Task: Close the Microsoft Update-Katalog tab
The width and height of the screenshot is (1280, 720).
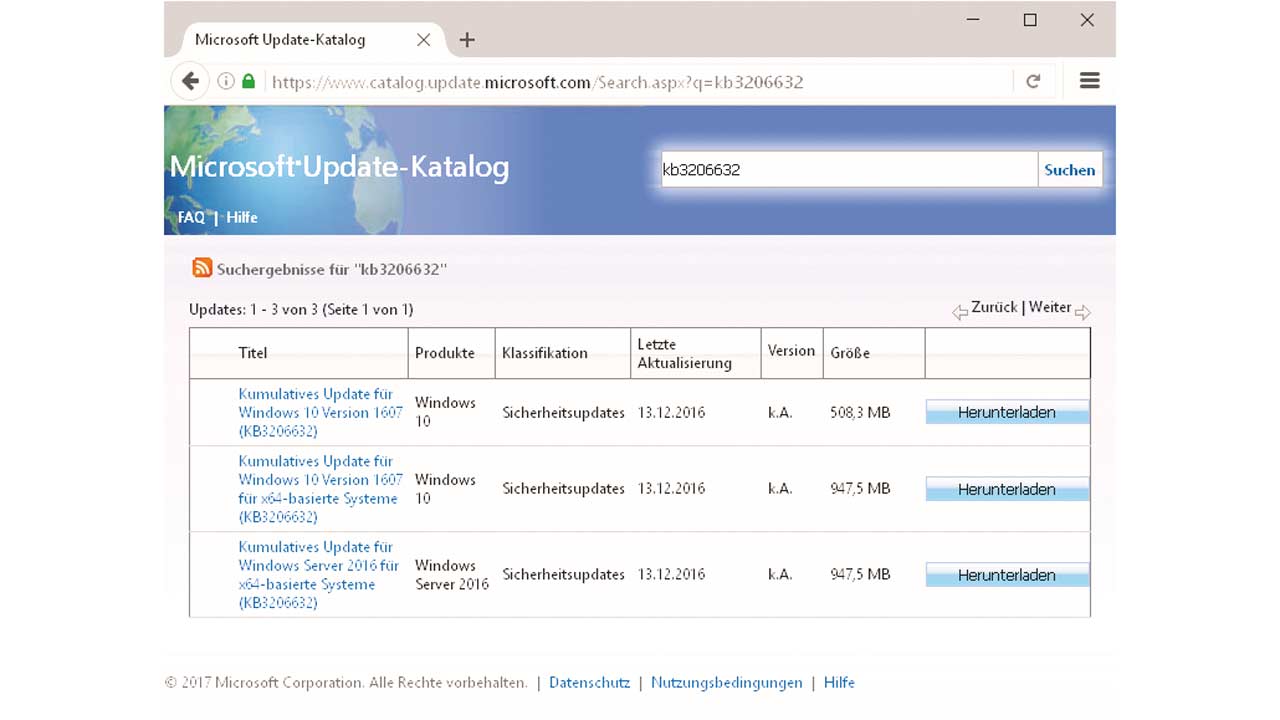Action: pos(424,40)
